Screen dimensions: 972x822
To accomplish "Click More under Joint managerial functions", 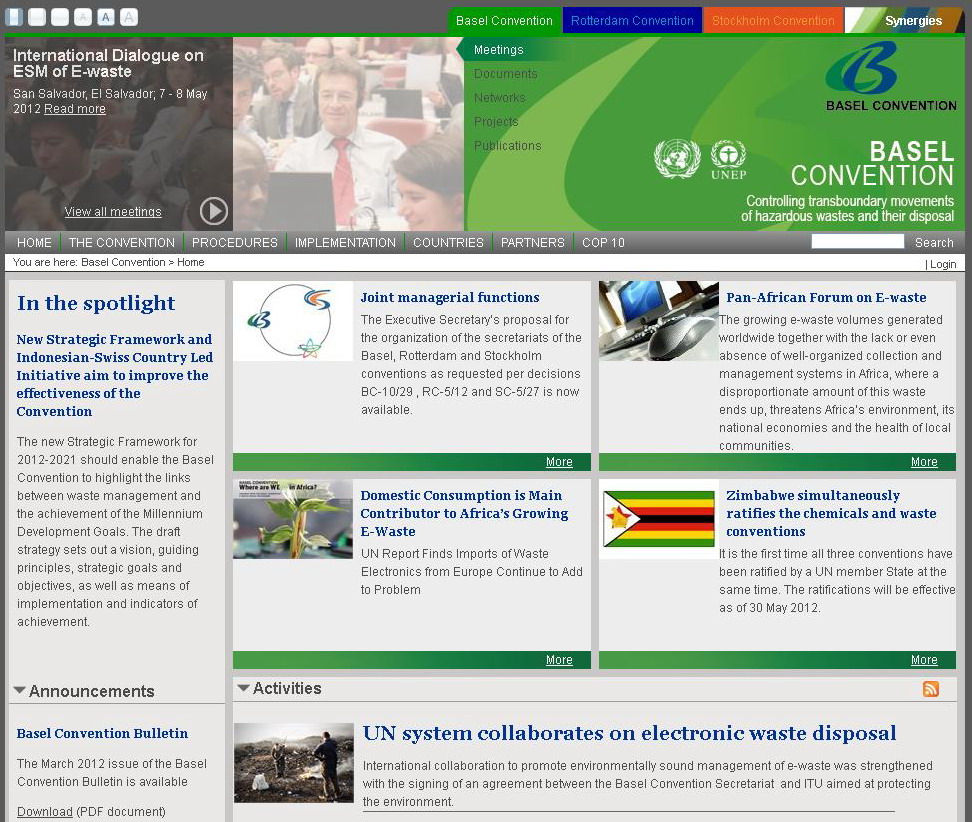I will (x=559, y=462).
